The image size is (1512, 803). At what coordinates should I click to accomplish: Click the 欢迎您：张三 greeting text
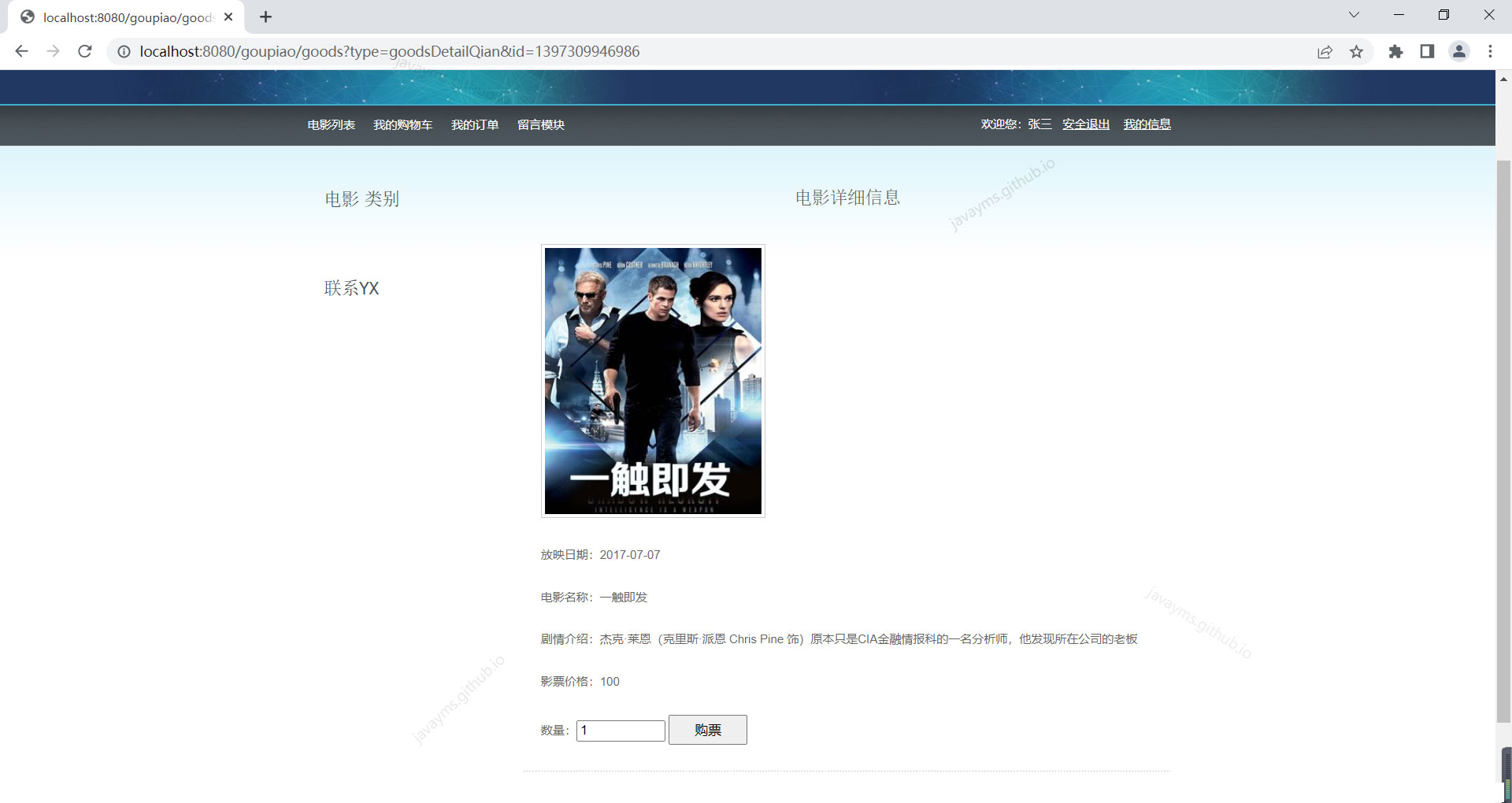pyautogui.click(x=1016, y=124)
